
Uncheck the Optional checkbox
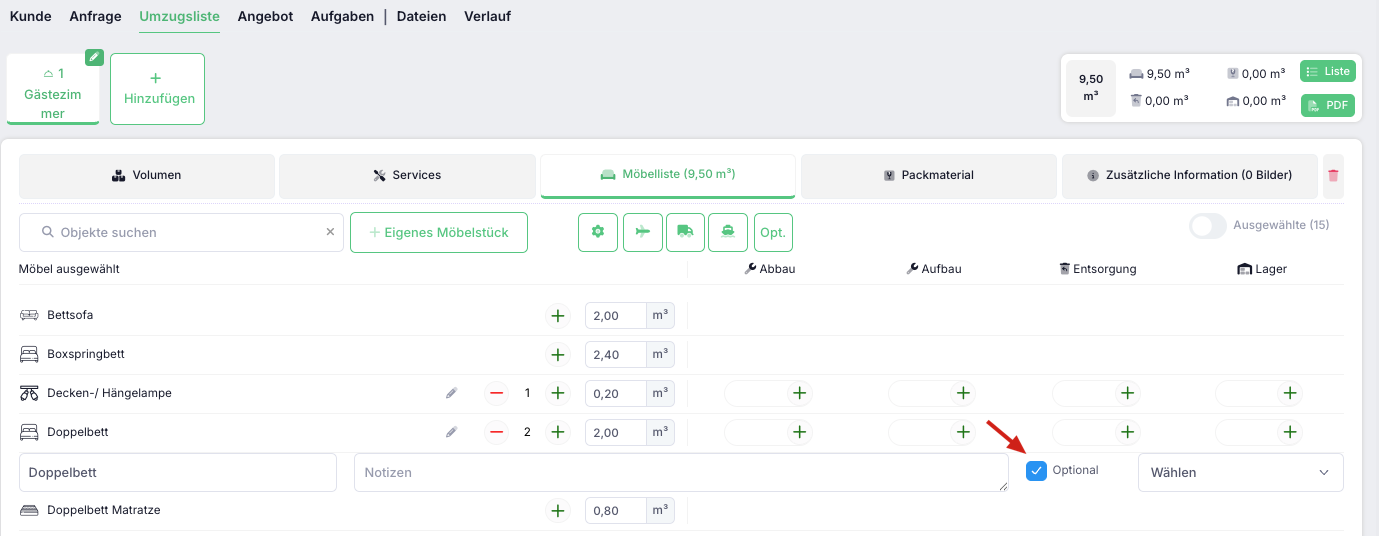click(1037, 471)
